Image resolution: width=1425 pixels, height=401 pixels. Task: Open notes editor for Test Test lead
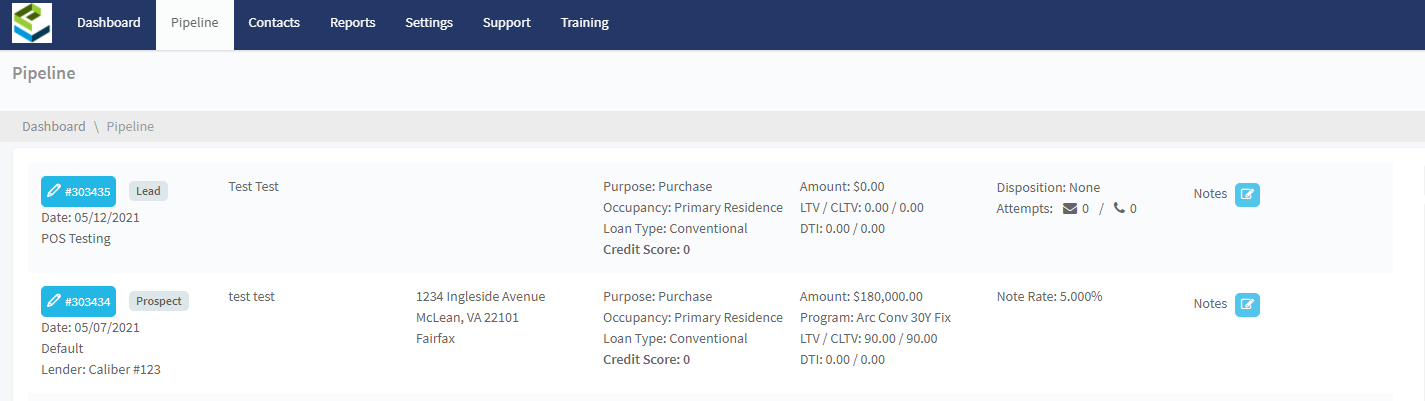click(1247, 195)
